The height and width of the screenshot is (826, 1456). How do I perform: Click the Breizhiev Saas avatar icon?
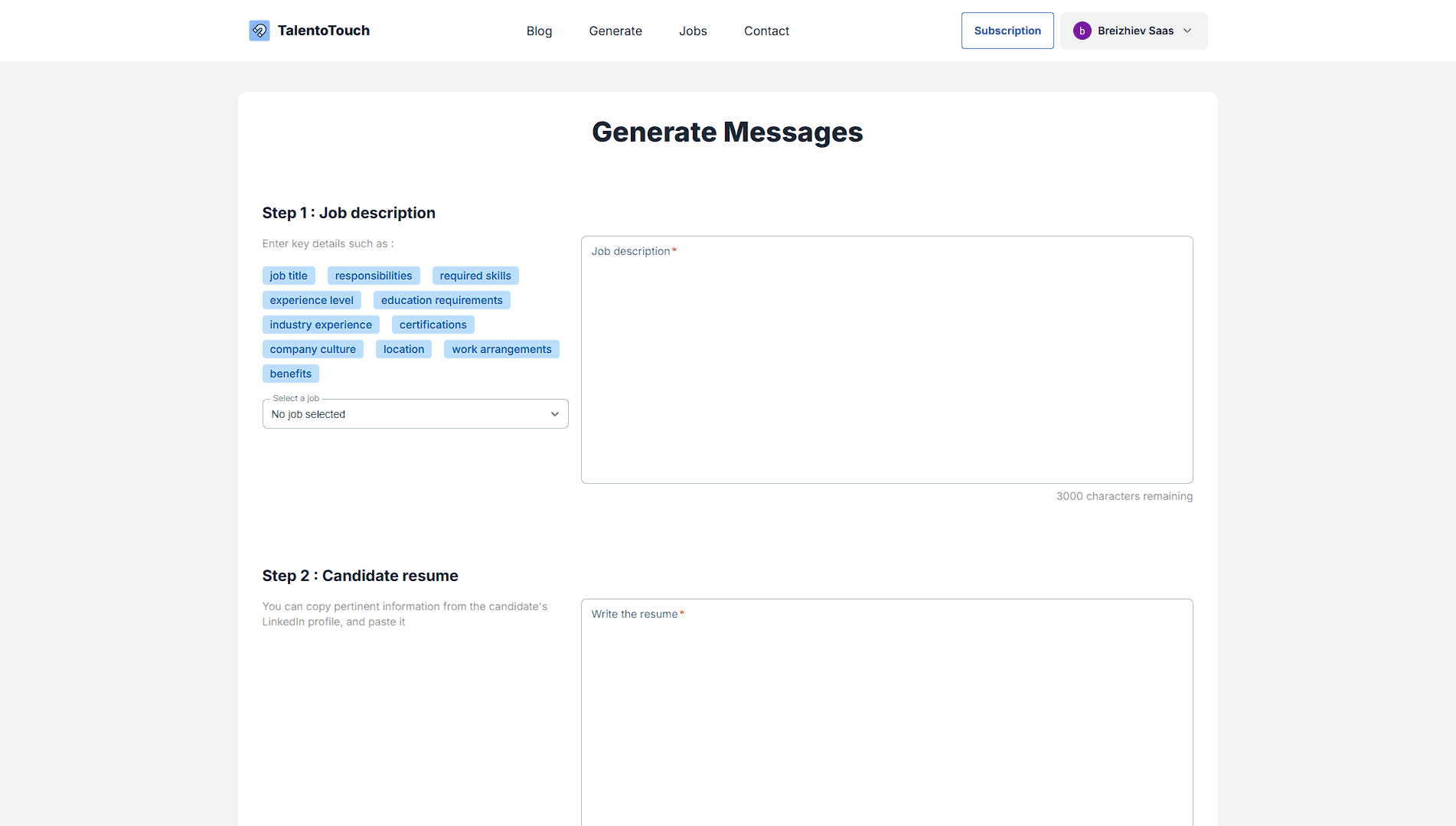(x=1082, y=31)
